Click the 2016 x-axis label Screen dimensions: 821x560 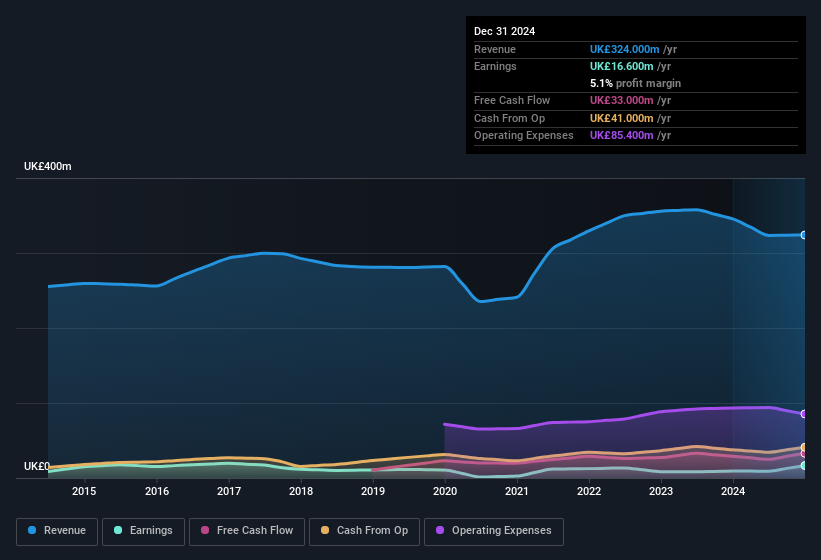click(157, 491)
